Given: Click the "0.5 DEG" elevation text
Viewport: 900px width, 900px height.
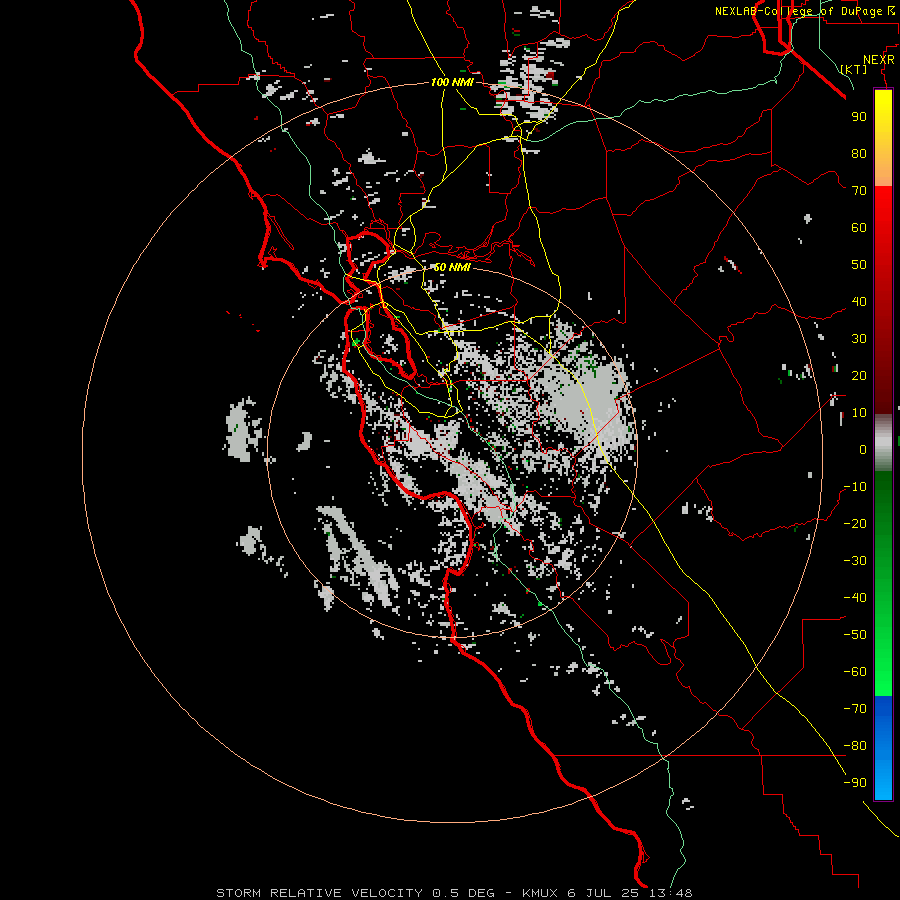Looking at the screenshot, I should click(x=463, y=893).
